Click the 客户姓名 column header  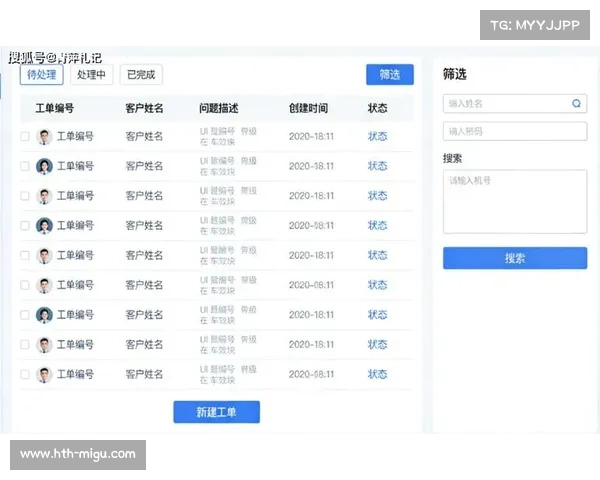tap(144, 108)
